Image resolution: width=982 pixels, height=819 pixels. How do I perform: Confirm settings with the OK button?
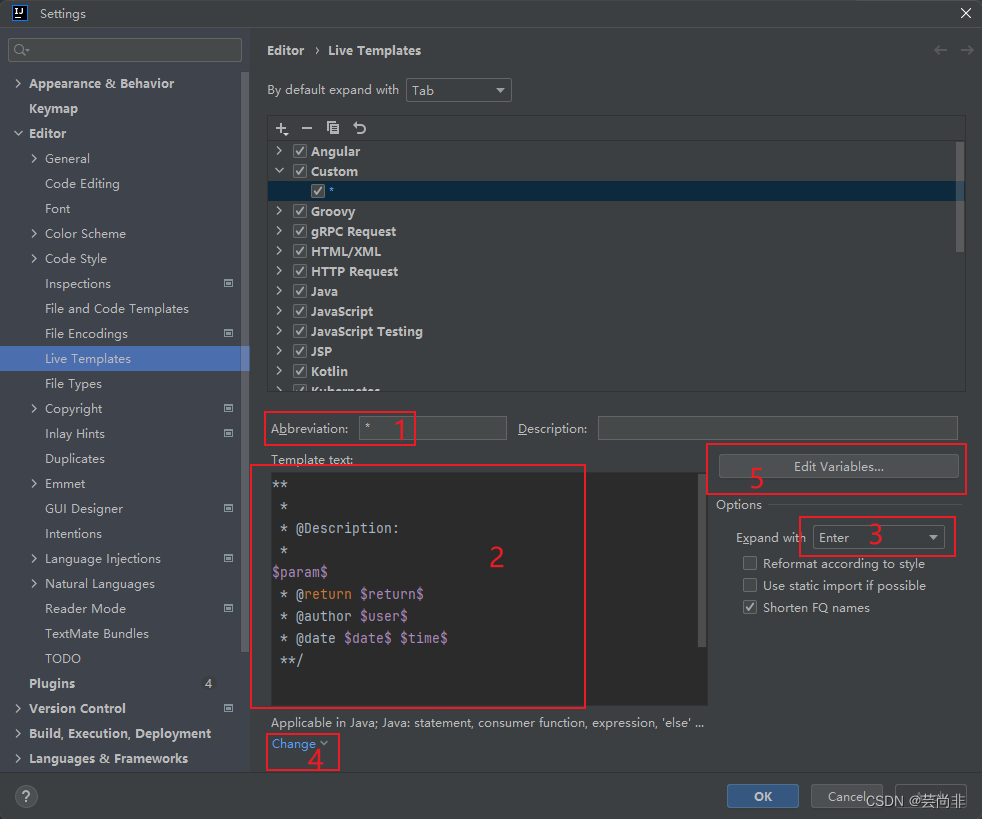763,796
